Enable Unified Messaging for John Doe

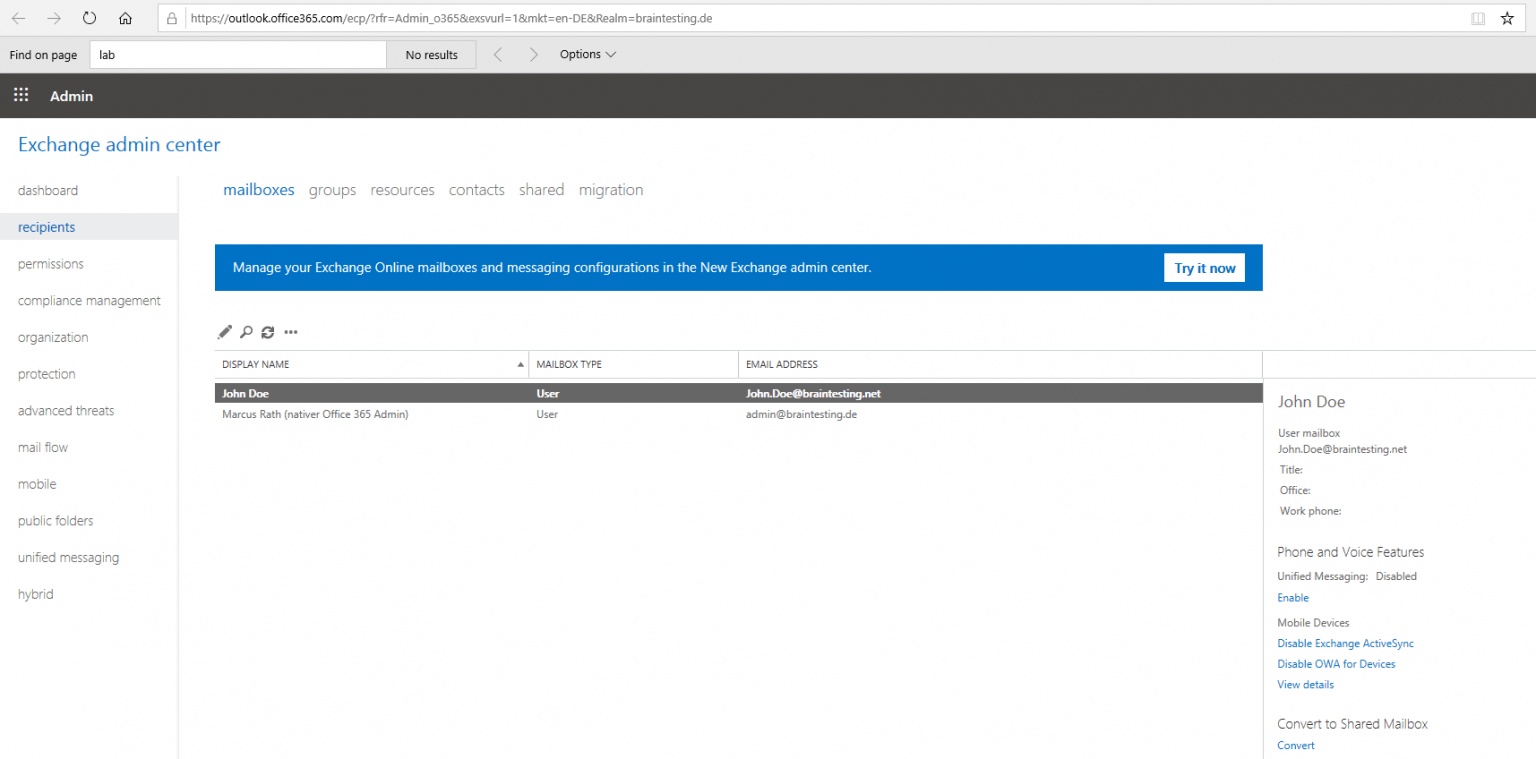(x=1292, y=597)
